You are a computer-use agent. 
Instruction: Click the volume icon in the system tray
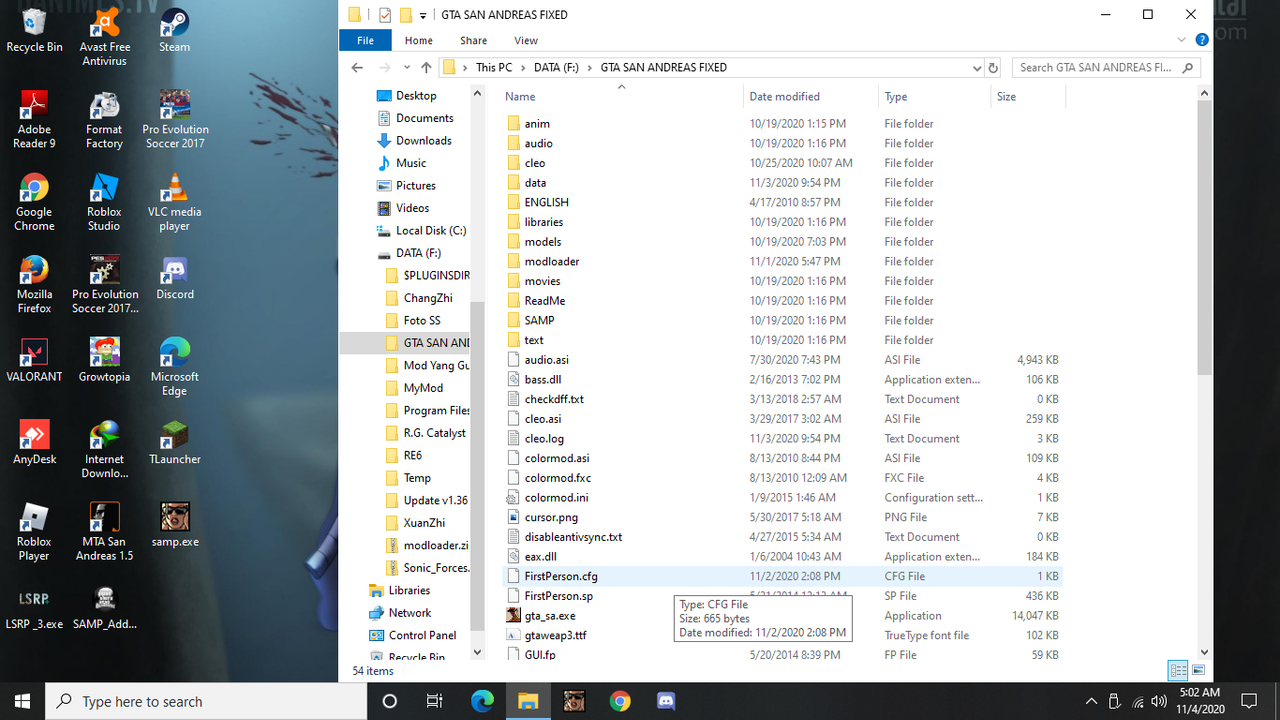[1159, 701]
